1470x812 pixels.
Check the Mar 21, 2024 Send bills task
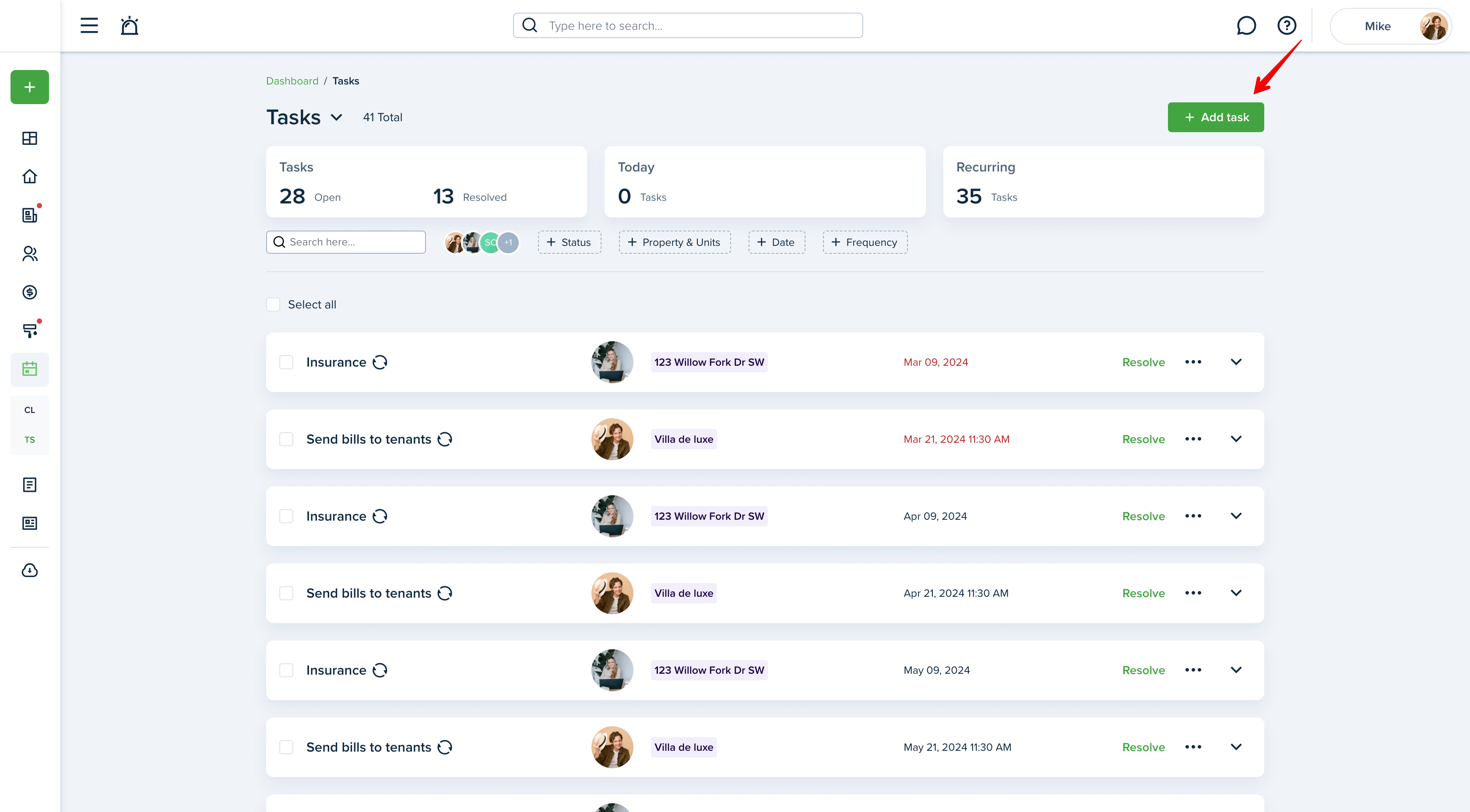pos(286,439)
